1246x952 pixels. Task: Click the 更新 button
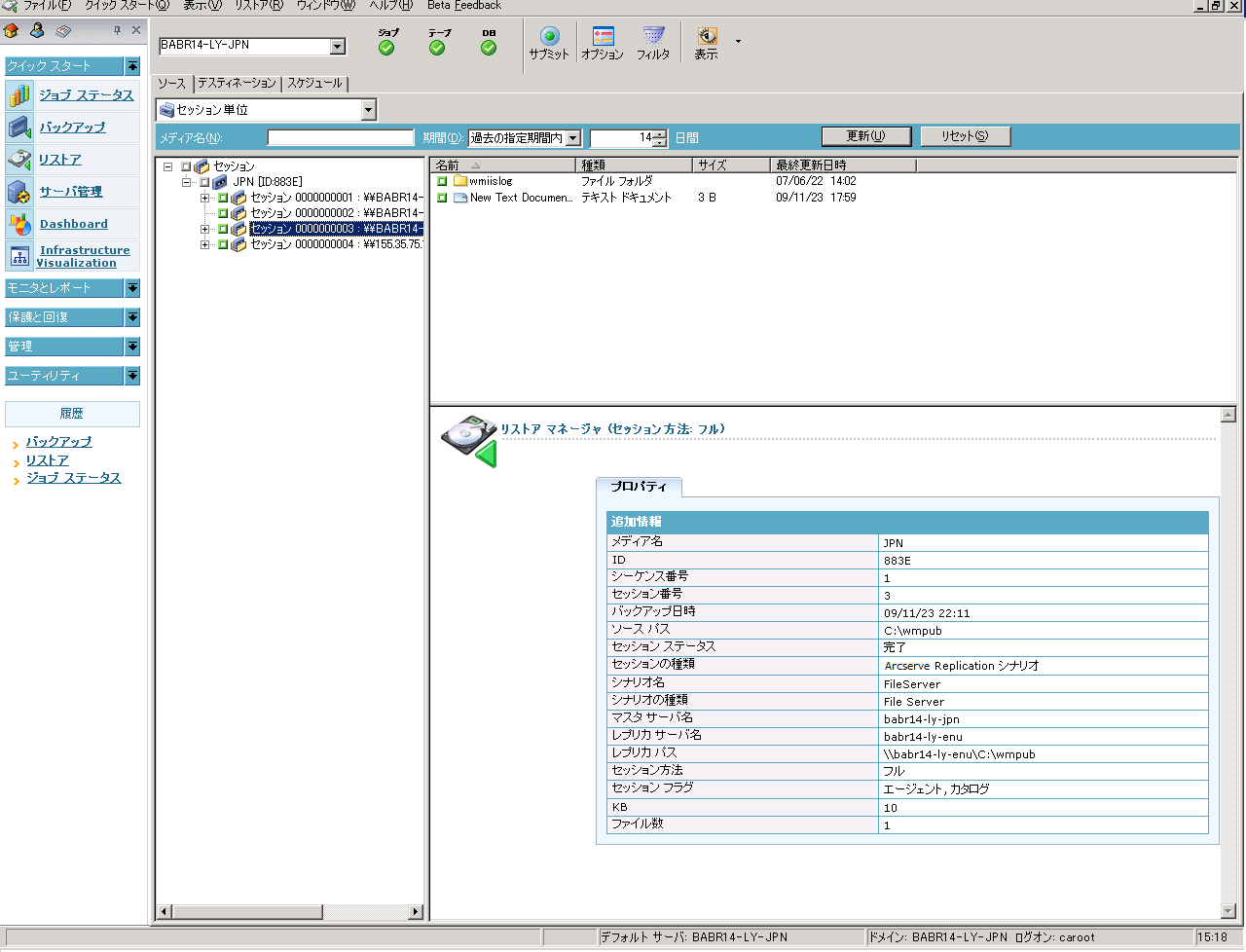coord(866,136)
